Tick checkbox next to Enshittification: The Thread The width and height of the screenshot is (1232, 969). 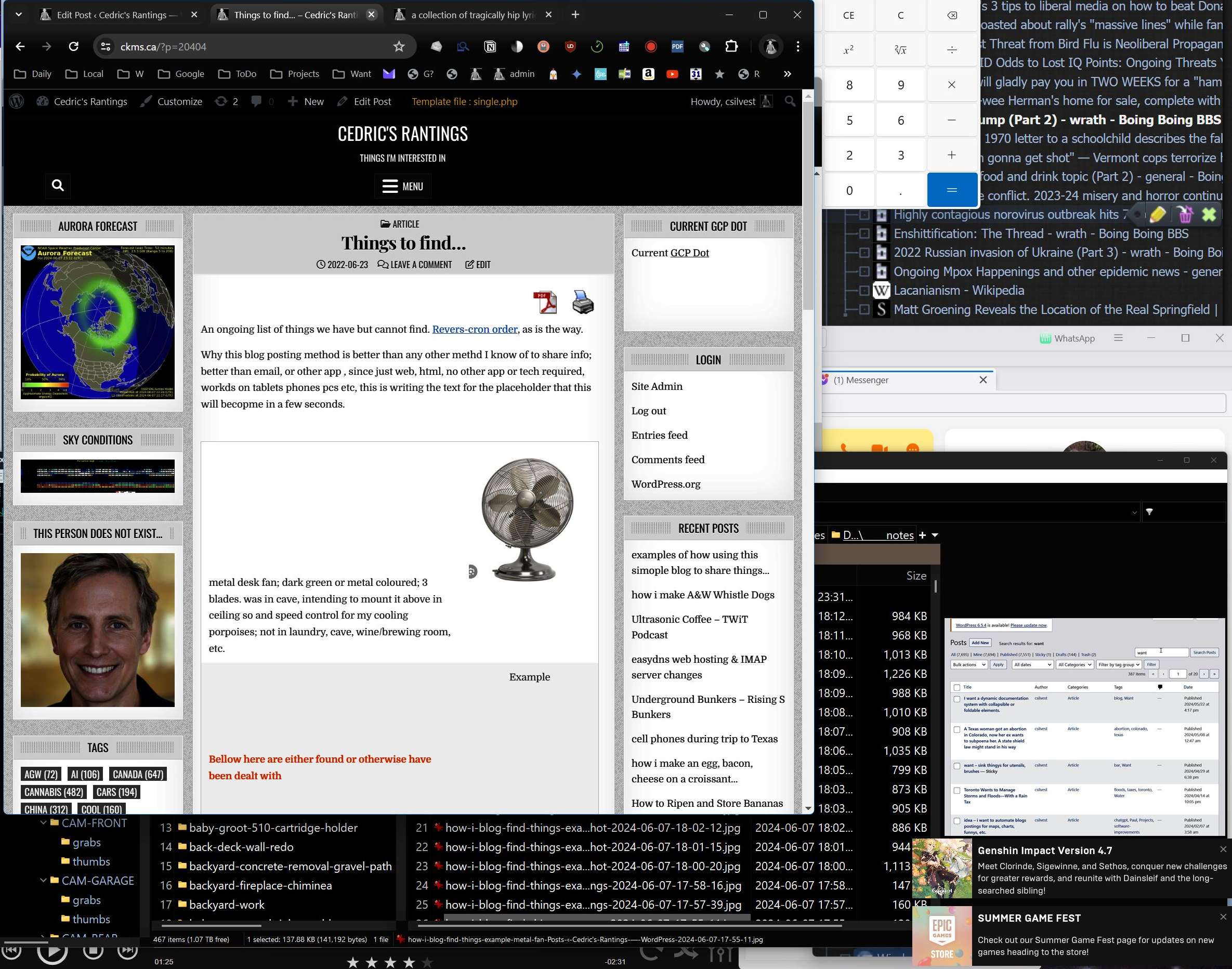click(864, 234)
